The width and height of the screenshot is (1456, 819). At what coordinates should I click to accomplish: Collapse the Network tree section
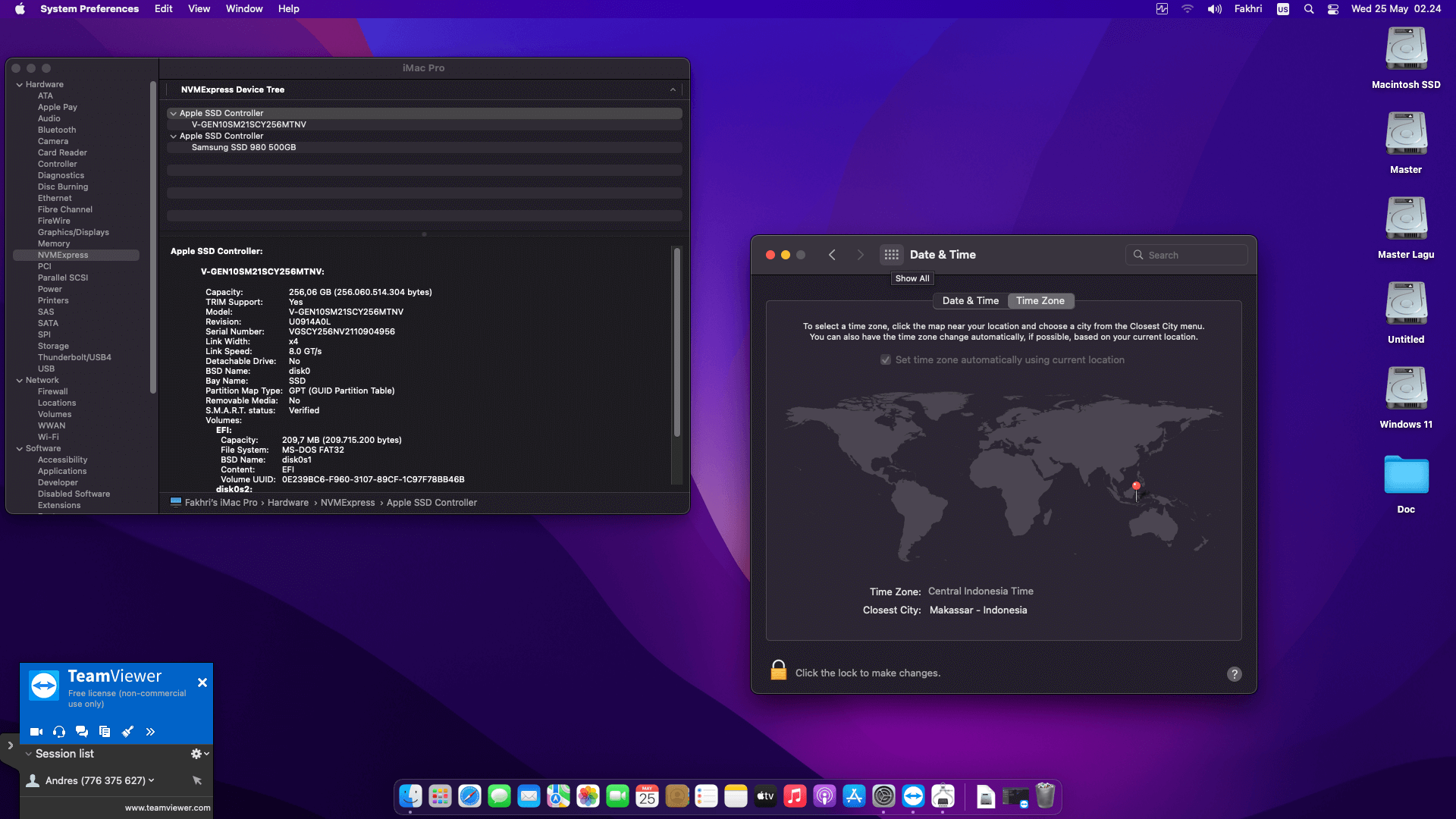point(20,381)
